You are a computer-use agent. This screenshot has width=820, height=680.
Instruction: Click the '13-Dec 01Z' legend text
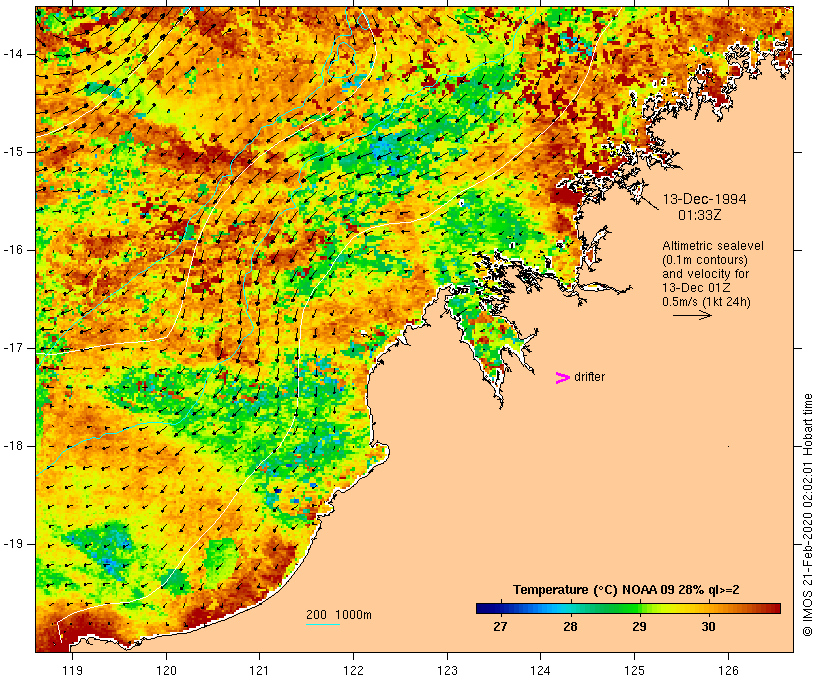tap(696, 288)
